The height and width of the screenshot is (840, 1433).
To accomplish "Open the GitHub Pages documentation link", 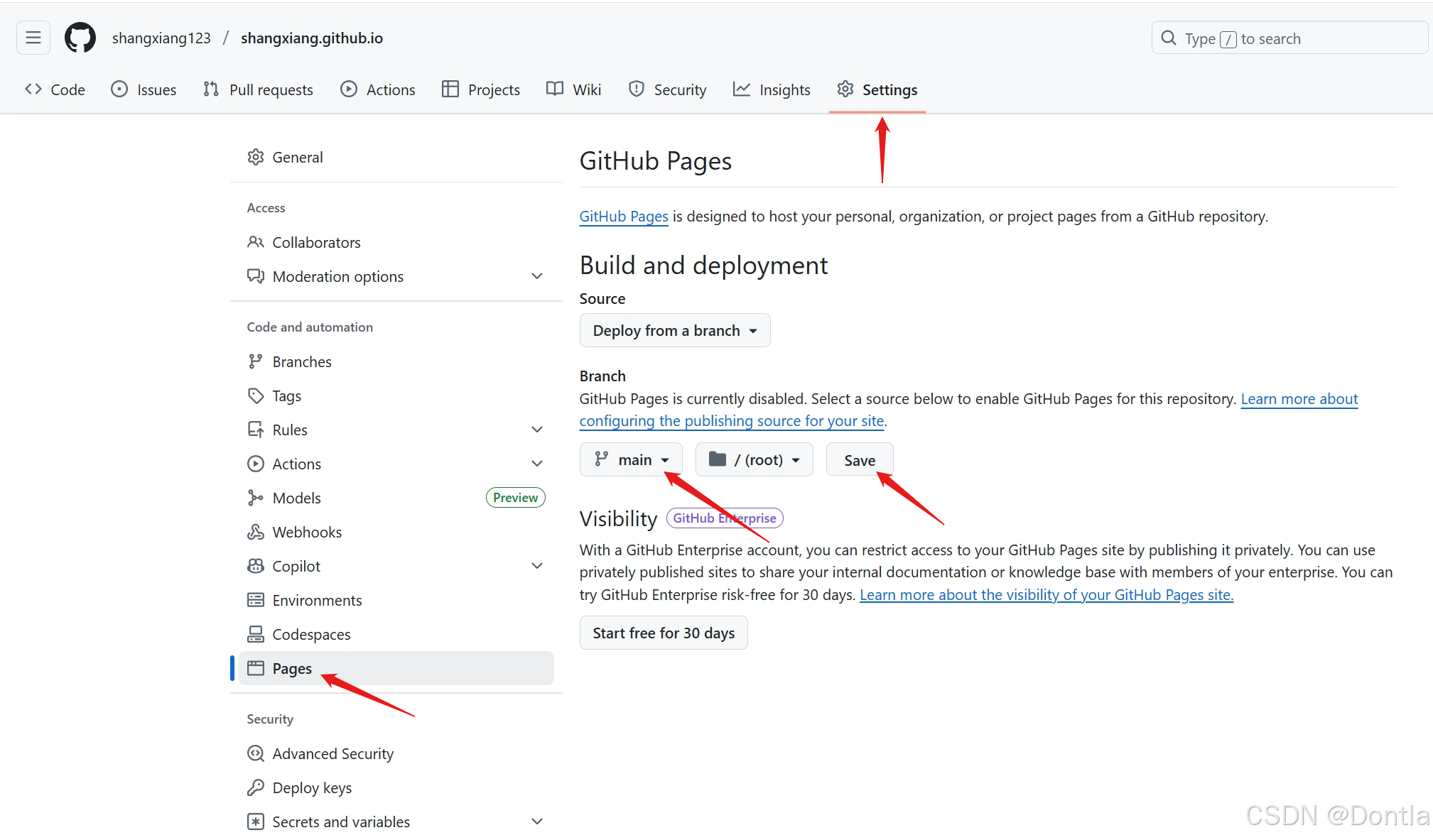I will click(623, 217).
